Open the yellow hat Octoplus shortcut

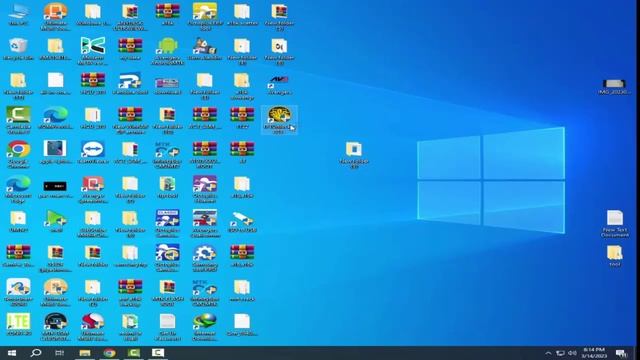click(205, 17)
